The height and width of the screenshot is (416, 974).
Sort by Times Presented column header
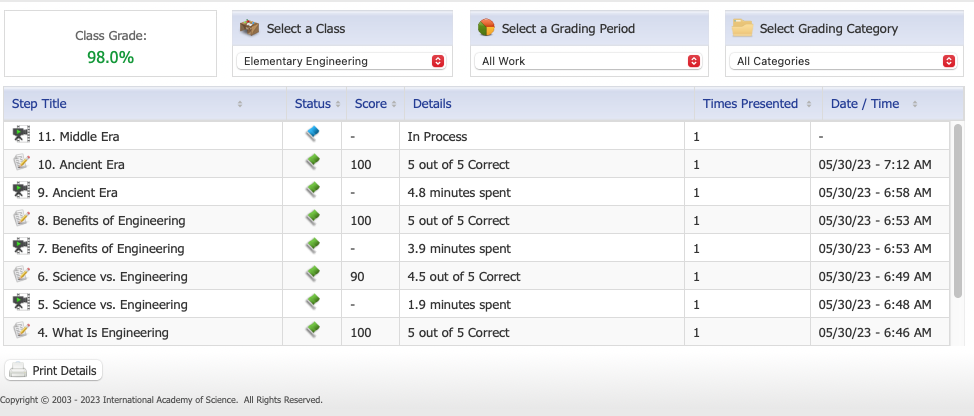(750, 104)
